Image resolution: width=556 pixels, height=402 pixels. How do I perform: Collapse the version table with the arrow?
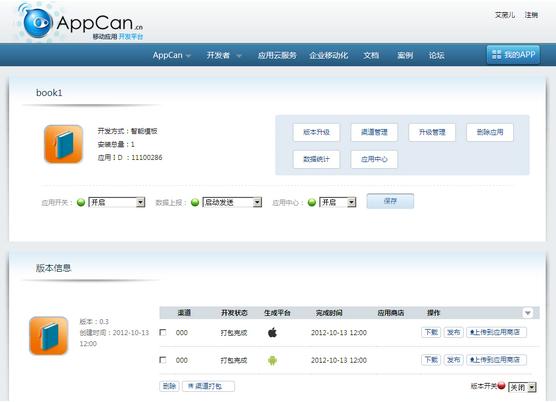pos(528,313)
